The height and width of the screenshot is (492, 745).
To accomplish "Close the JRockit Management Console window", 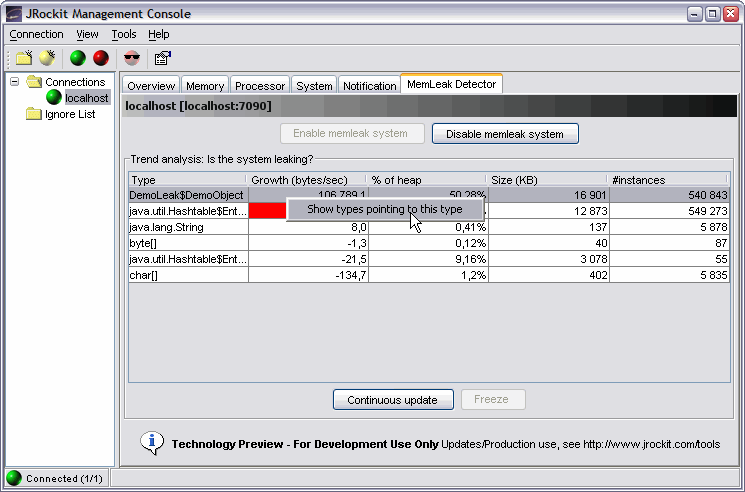I will [731, 14].
